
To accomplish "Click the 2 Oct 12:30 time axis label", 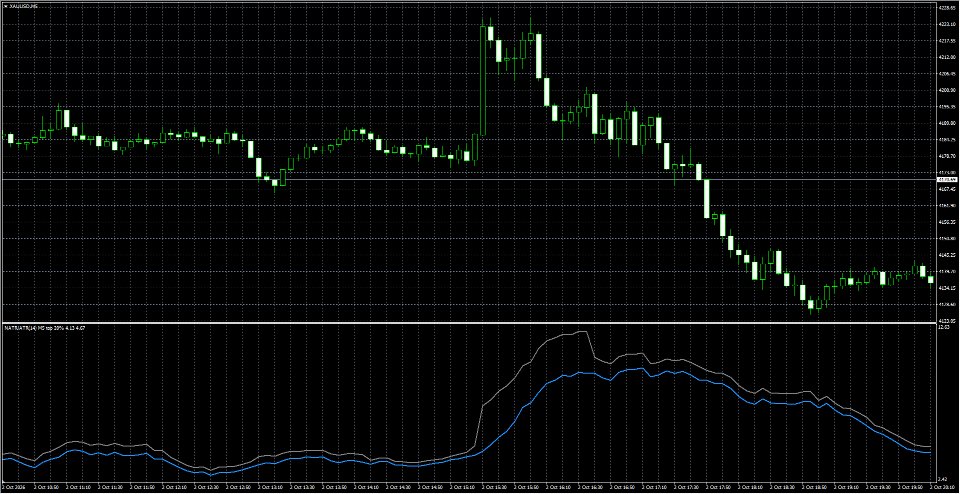I will [x=208, y=487].
